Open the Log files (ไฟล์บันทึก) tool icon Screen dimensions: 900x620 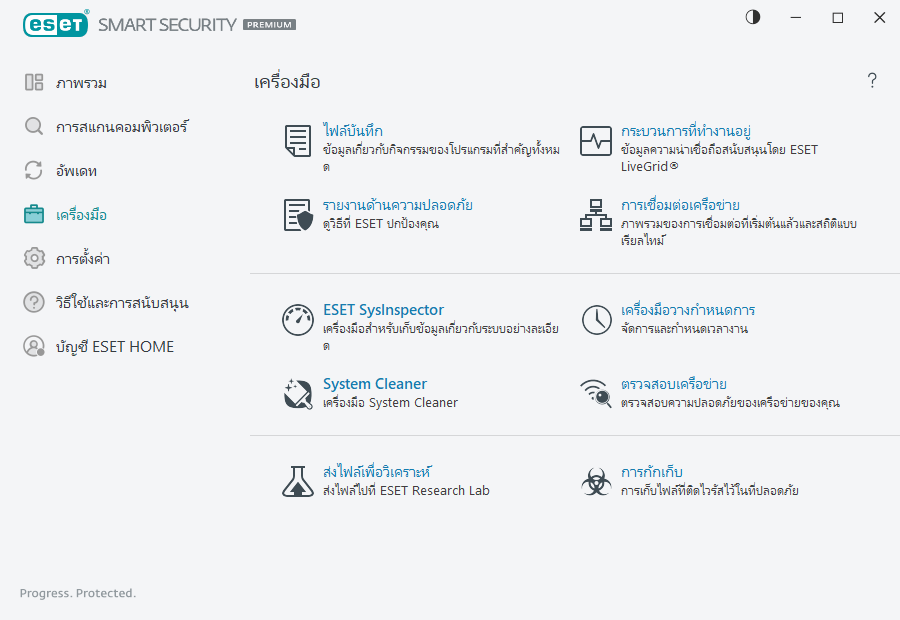[x=297, y=141]
